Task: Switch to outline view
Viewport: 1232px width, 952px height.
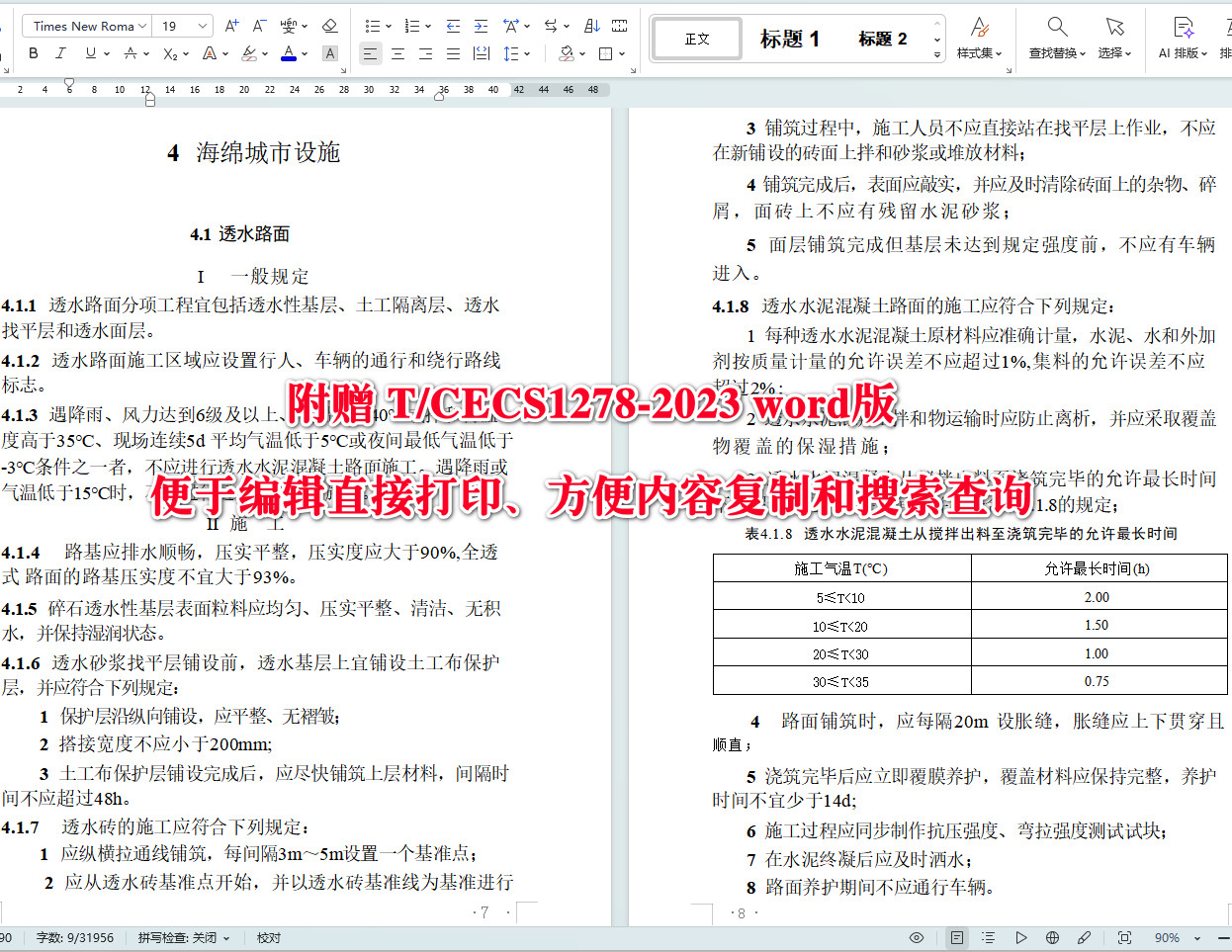Action: pos(988,937)
